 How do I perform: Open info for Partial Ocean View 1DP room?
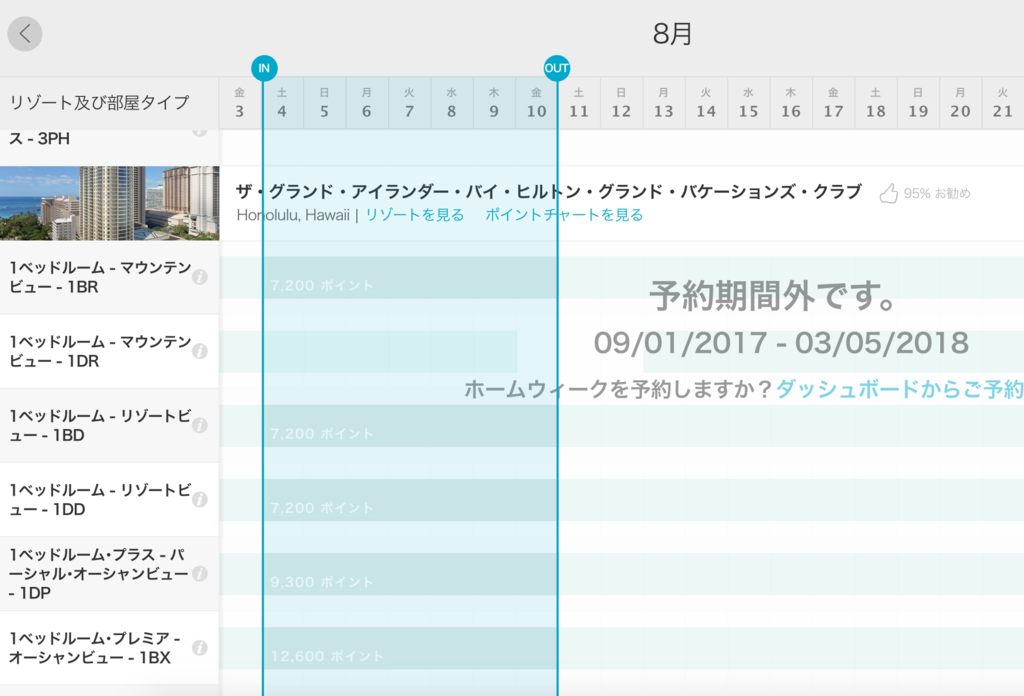tap(200, 573)
